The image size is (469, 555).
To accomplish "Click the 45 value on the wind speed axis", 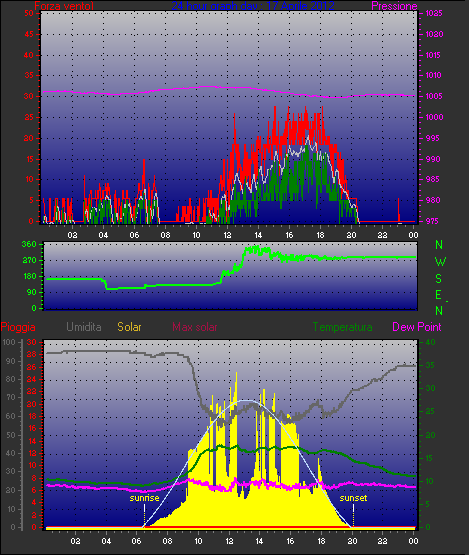I will (x=29, y=34).
